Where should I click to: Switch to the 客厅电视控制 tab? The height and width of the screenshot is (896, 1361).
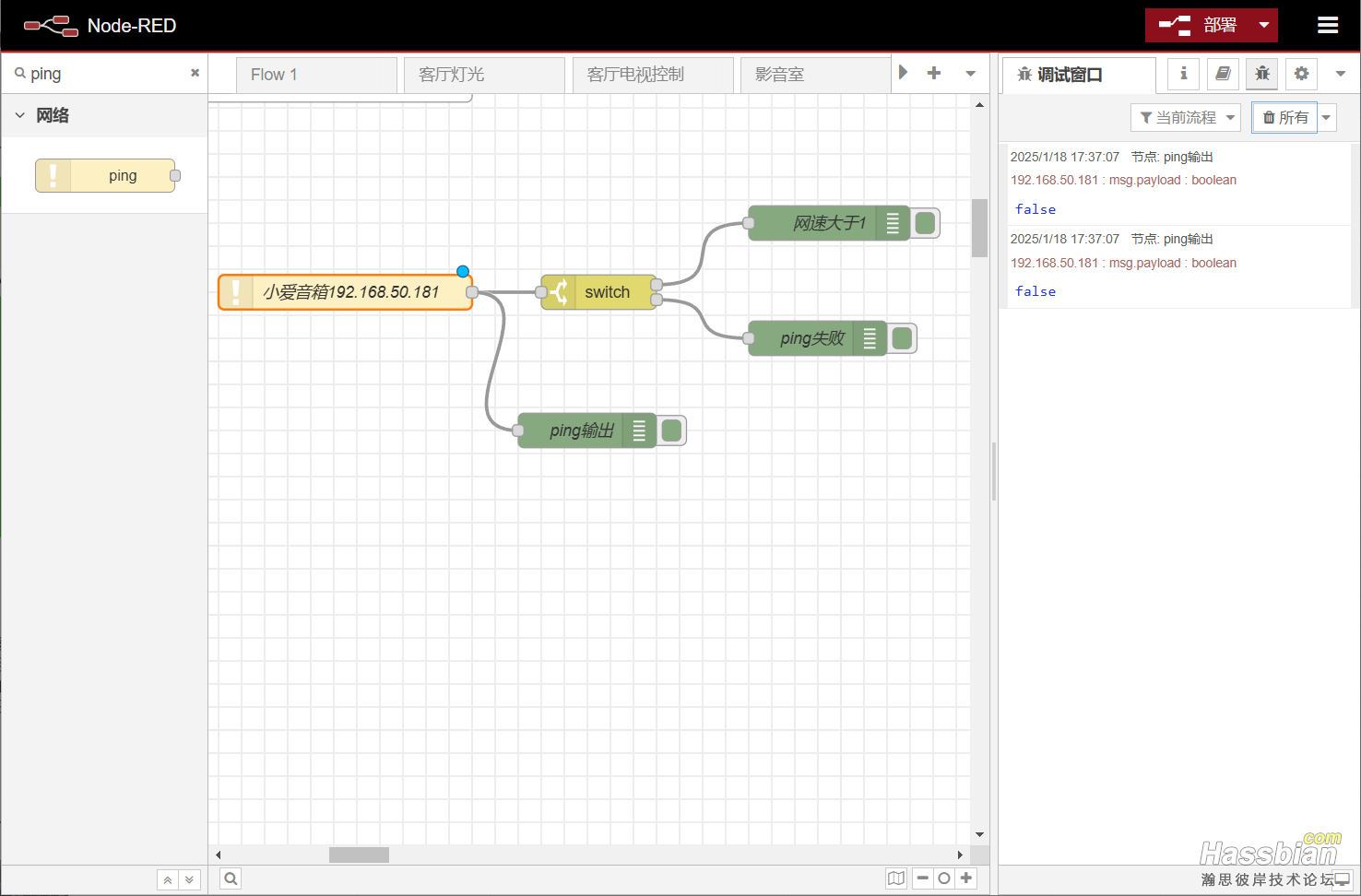click(653, 75)
